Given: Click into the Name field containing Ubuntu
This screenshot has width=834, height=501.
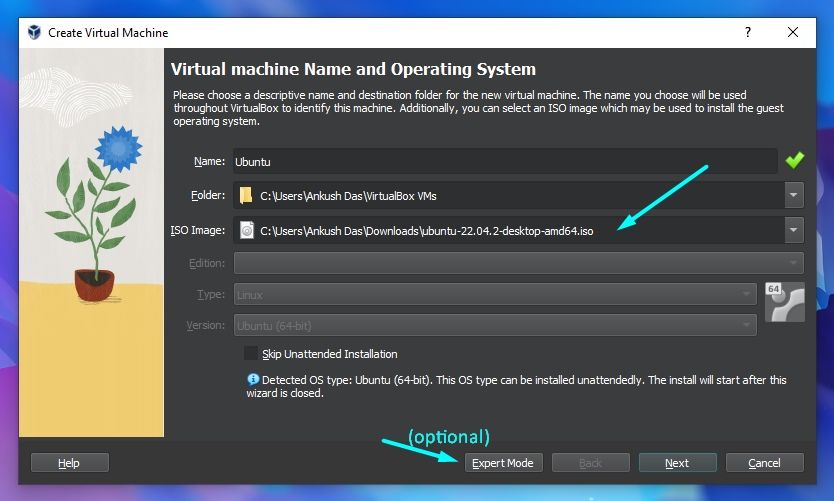Looking at the screenshot, I should click(x=505, y=161).
